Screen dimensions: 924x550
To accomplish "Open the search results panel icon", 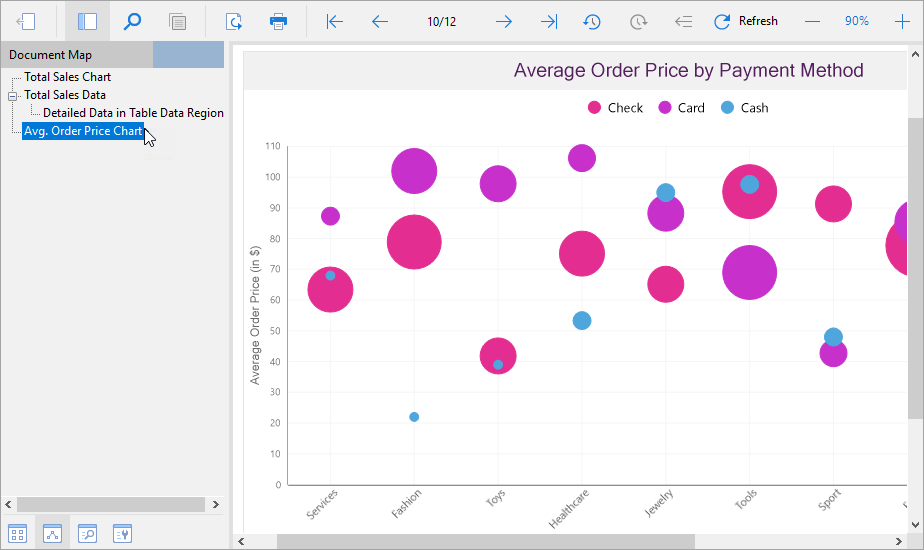I will click(87, 533).
